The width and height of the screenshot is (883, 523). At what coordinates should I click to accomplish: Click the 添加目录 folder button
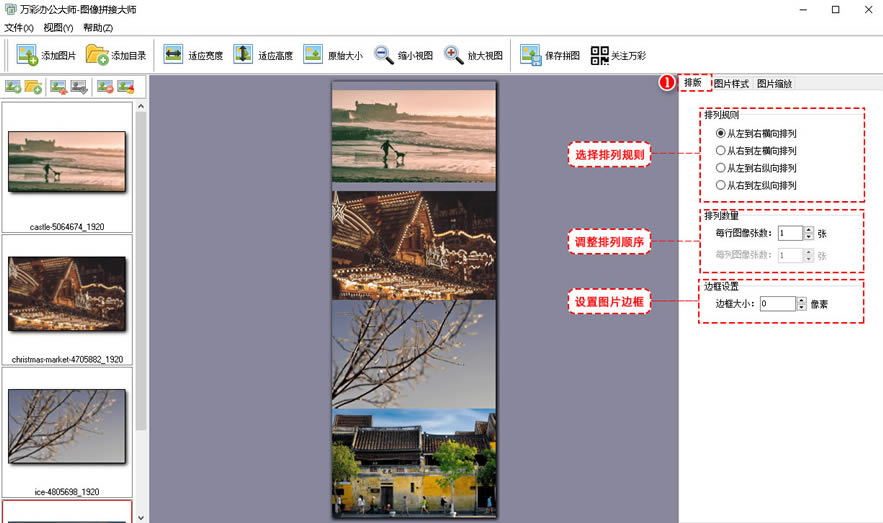click(x=116, y=55)
